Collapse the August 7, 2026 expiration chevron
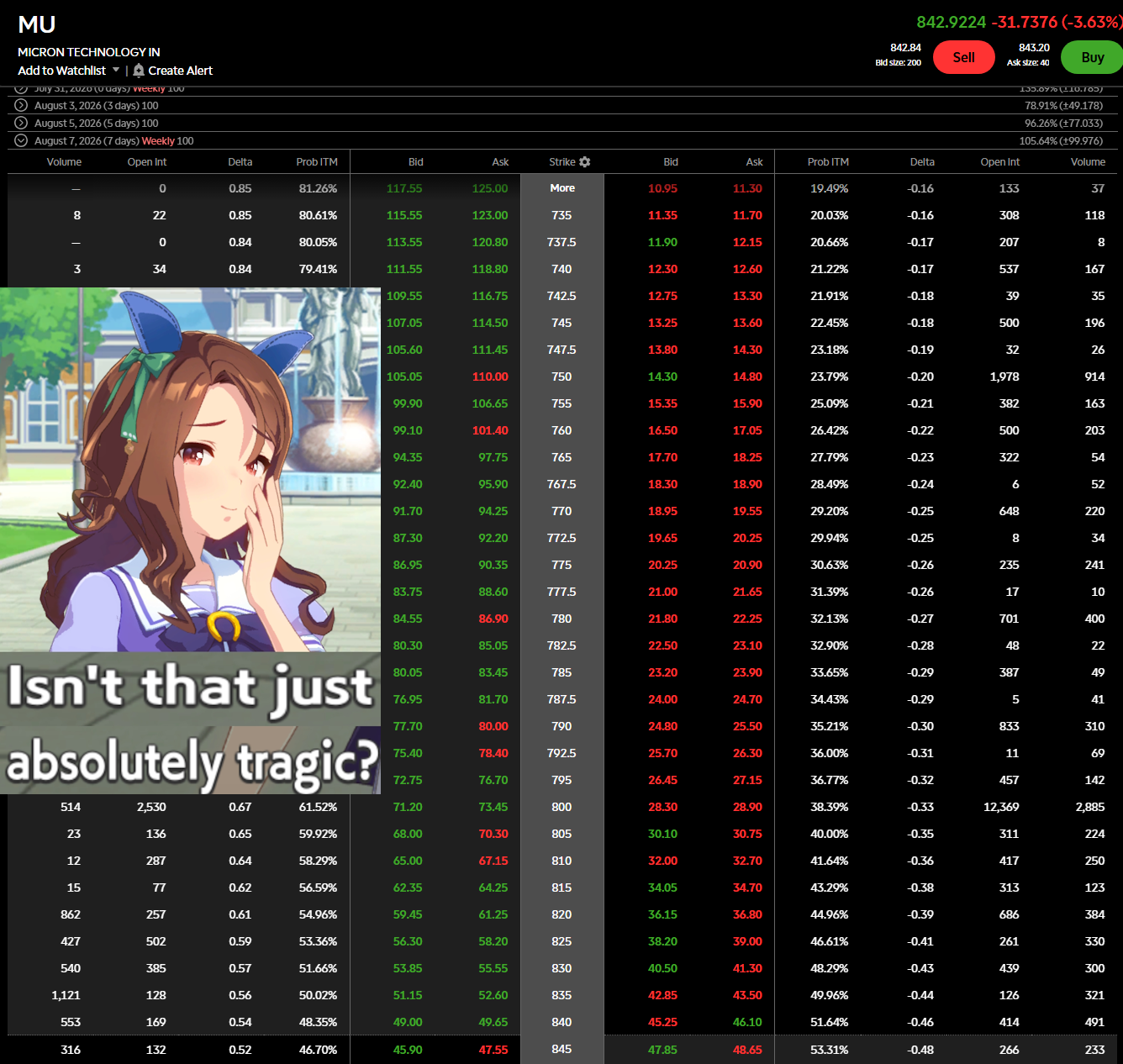The width and height of the screenshot is (1123, 1064). (x=21, y=140)
